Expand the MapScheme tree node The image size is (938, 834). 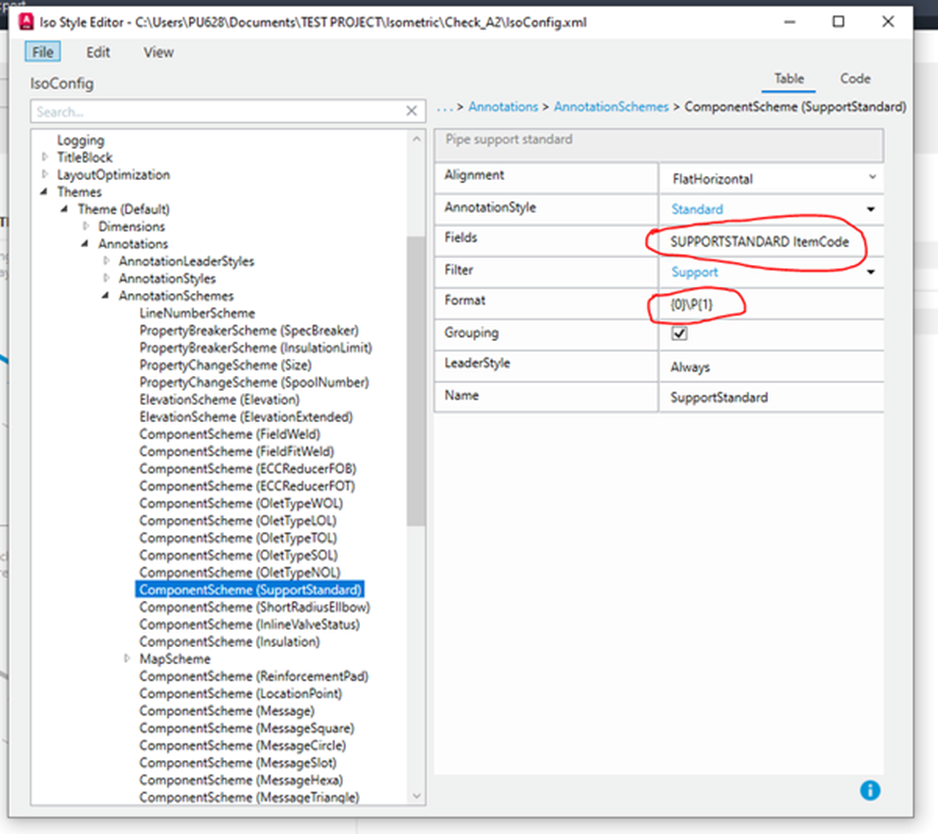pos(127,659)
